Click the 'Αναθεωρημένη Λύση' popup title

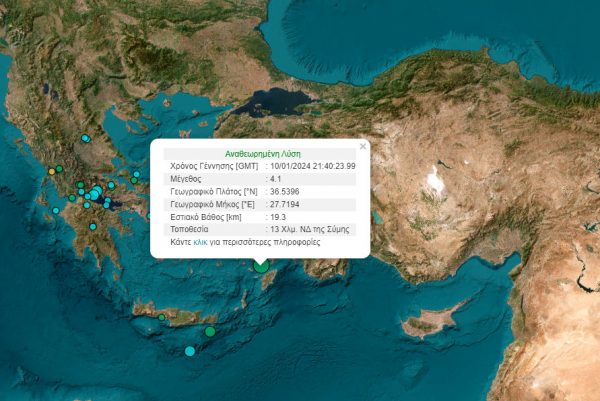coord(259,153)
